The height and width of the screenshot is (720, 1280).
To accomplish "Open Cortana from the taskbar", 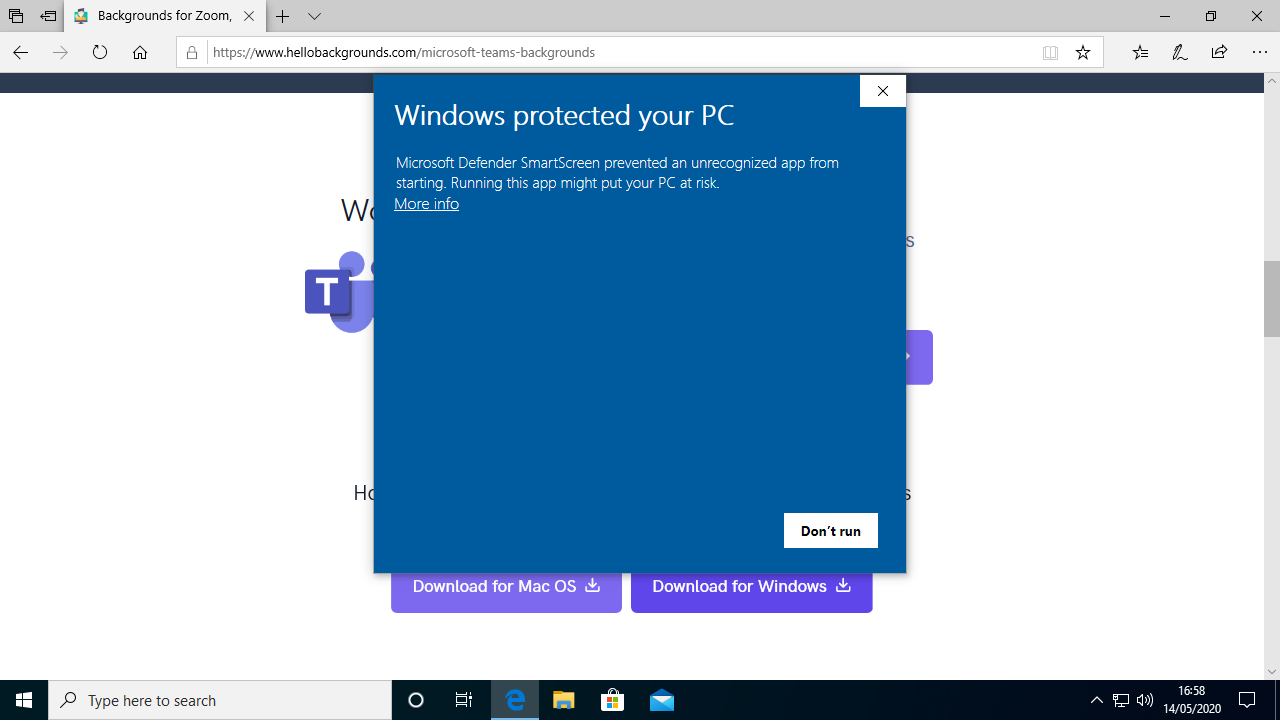I will tap(416, 700).
